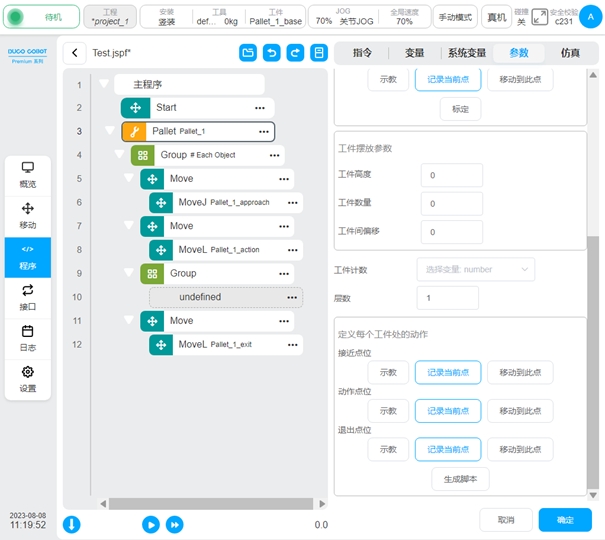Toggle the 手动模式 manual mode button
Image resolution: width=605 pixels, height=540 pixels.
click(x=455, y=17)
